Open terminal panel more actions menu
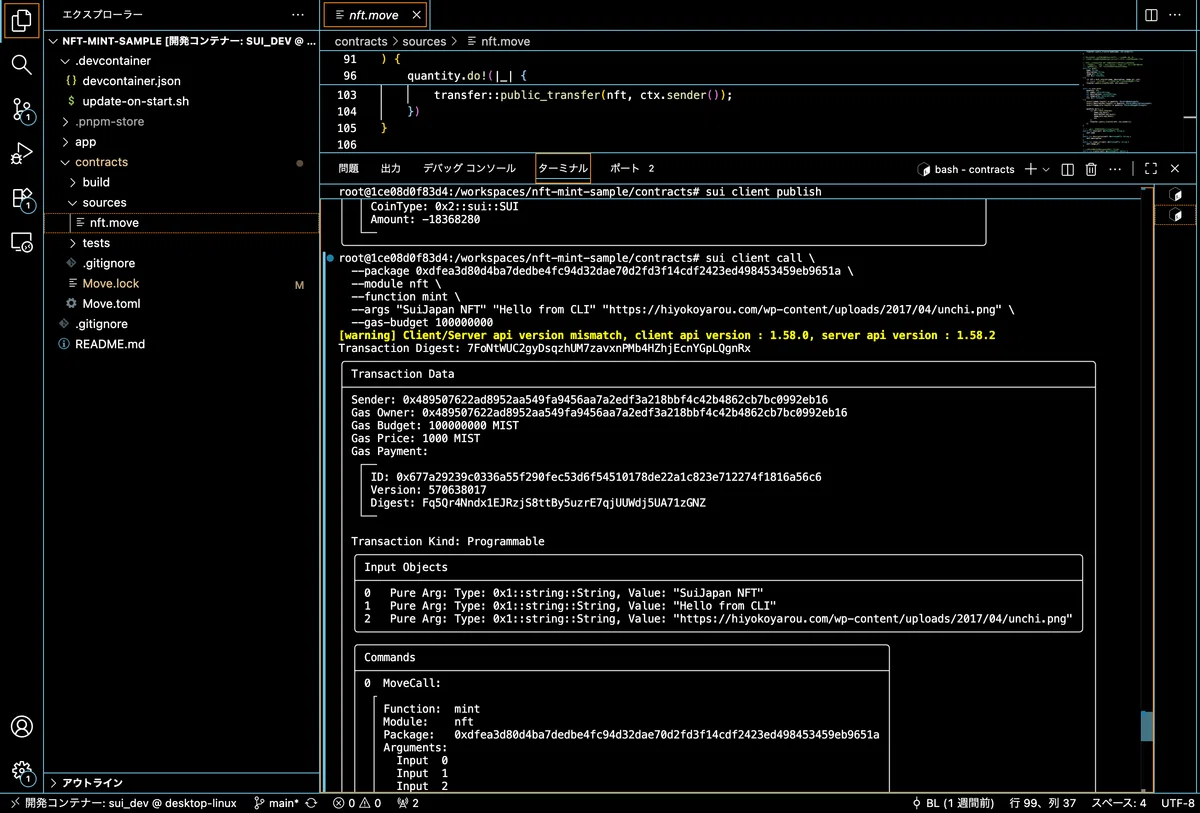Screen dimensions: 1200x813 pyautogui.click(x=1116, y=169)
